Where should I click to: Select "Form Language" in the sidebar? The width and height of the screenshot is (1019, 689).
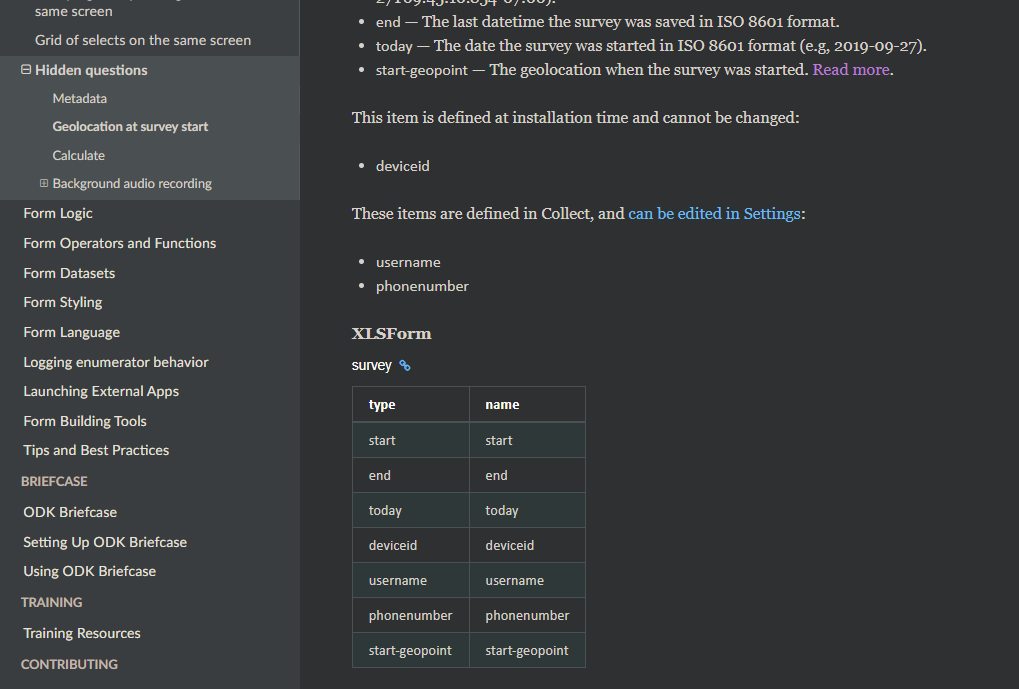point(73,332)
